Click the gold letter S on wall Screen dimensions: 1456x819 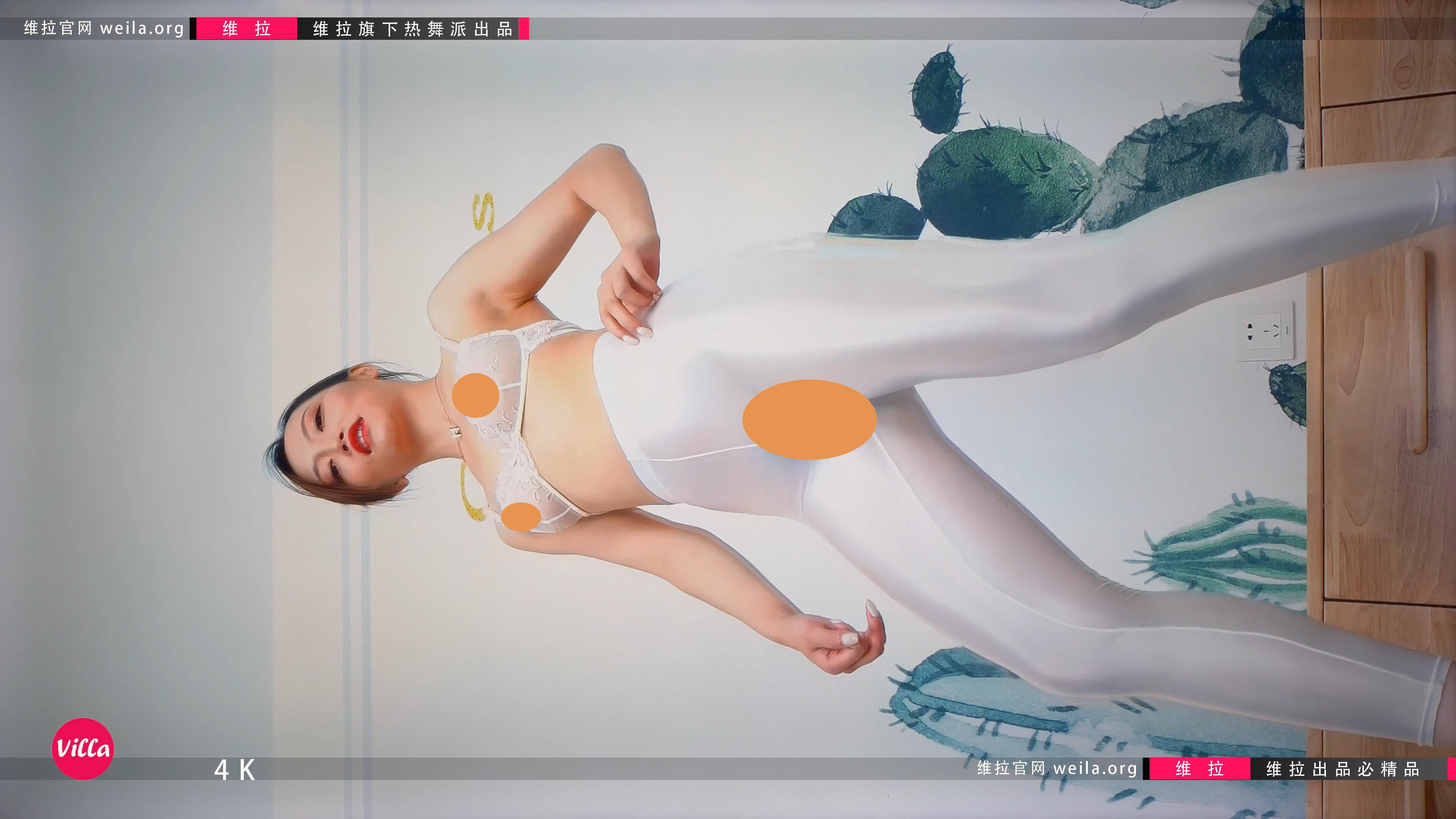click(483, 212)
